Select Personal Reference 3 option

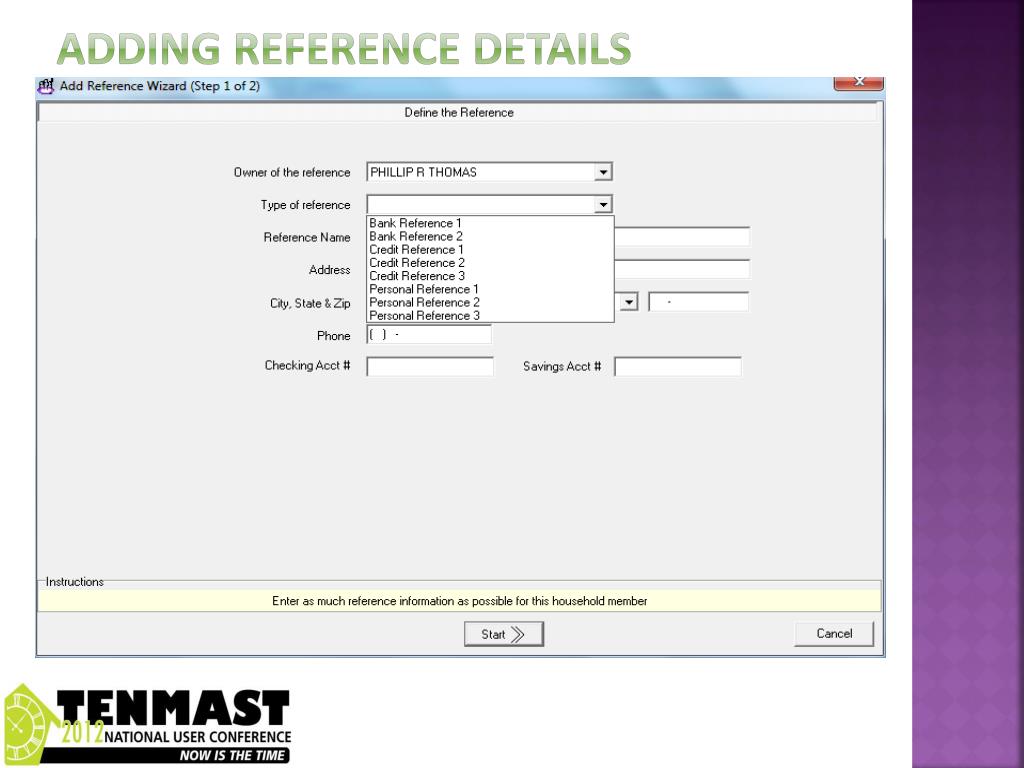coord(424,315)
